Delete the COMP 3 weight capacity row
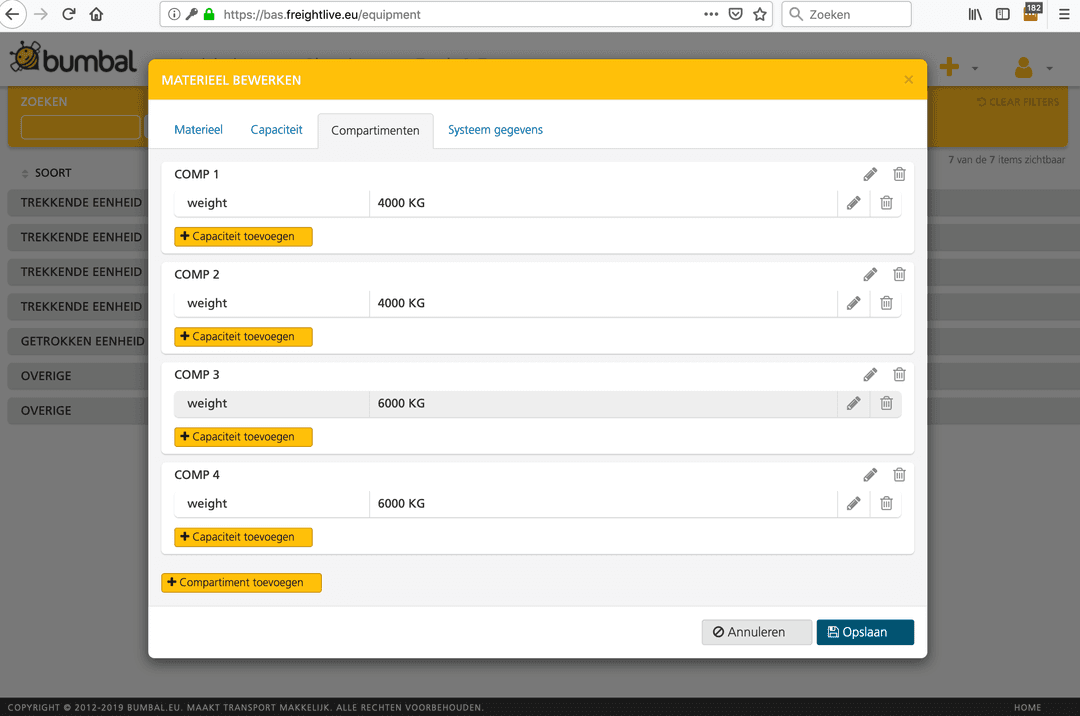This screenshot has height=716, width=1080. pyautogui.click(x=886, y=403)
